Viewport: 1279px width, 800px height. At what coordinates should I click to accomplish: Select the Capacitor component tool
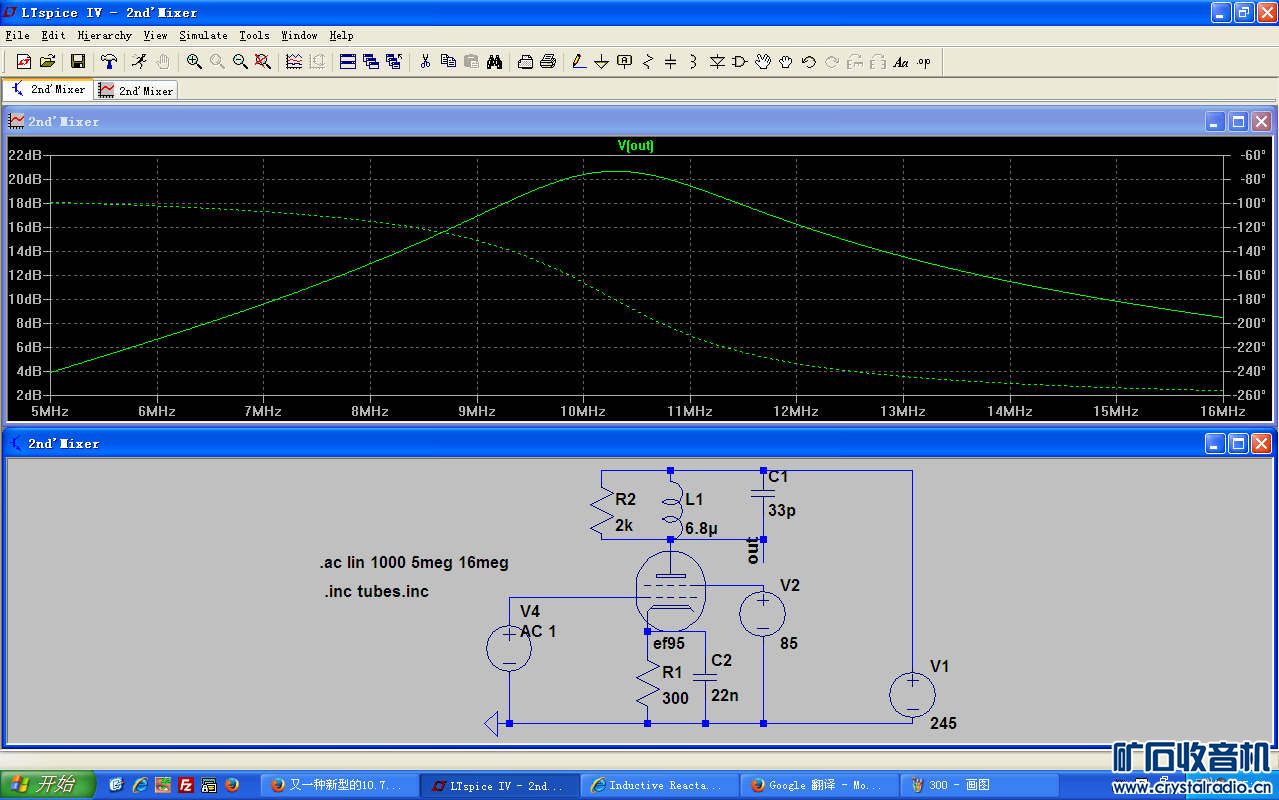pos(671,62)
